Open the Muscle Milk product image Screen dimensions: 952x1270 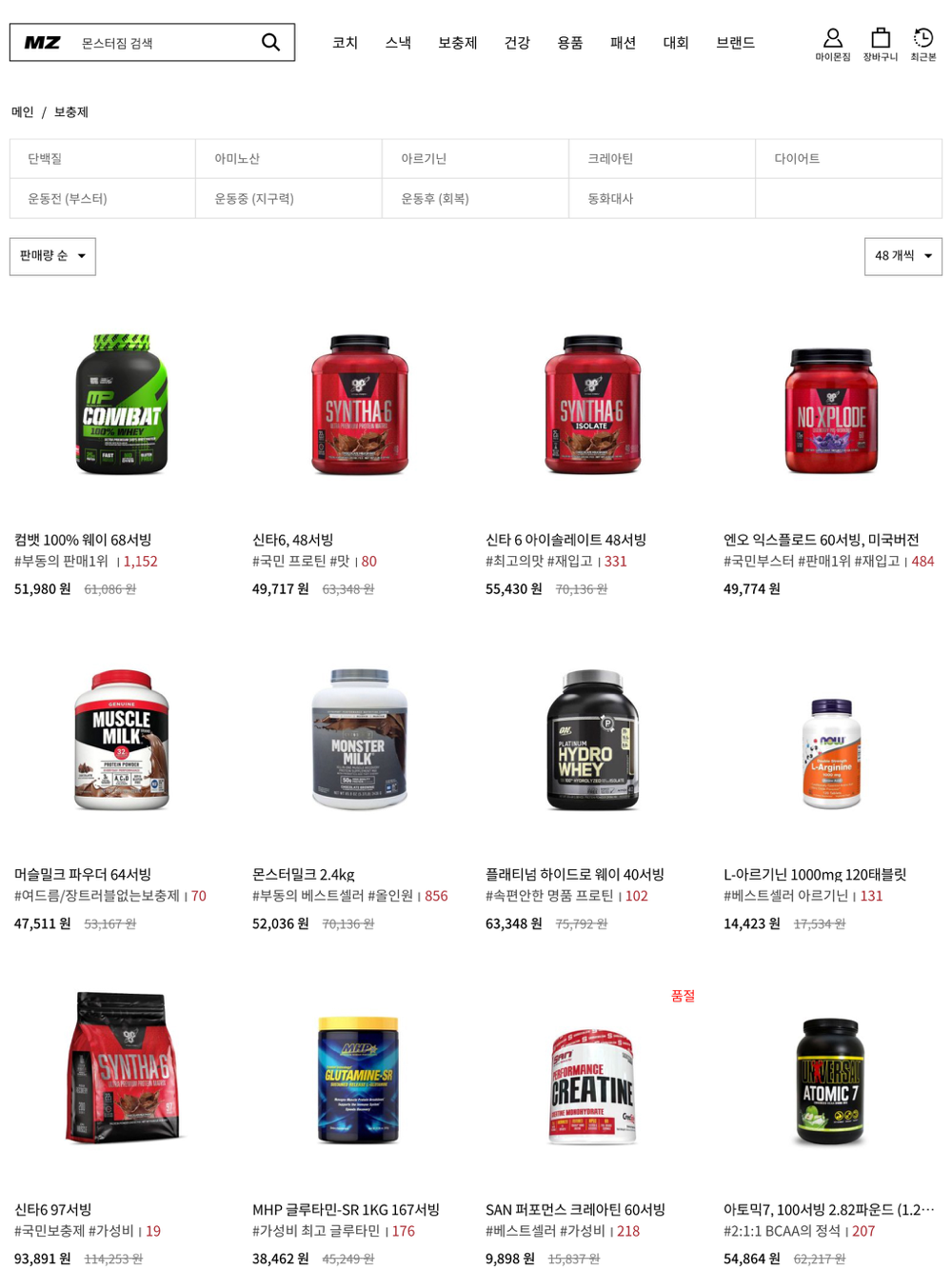[122, 741]
